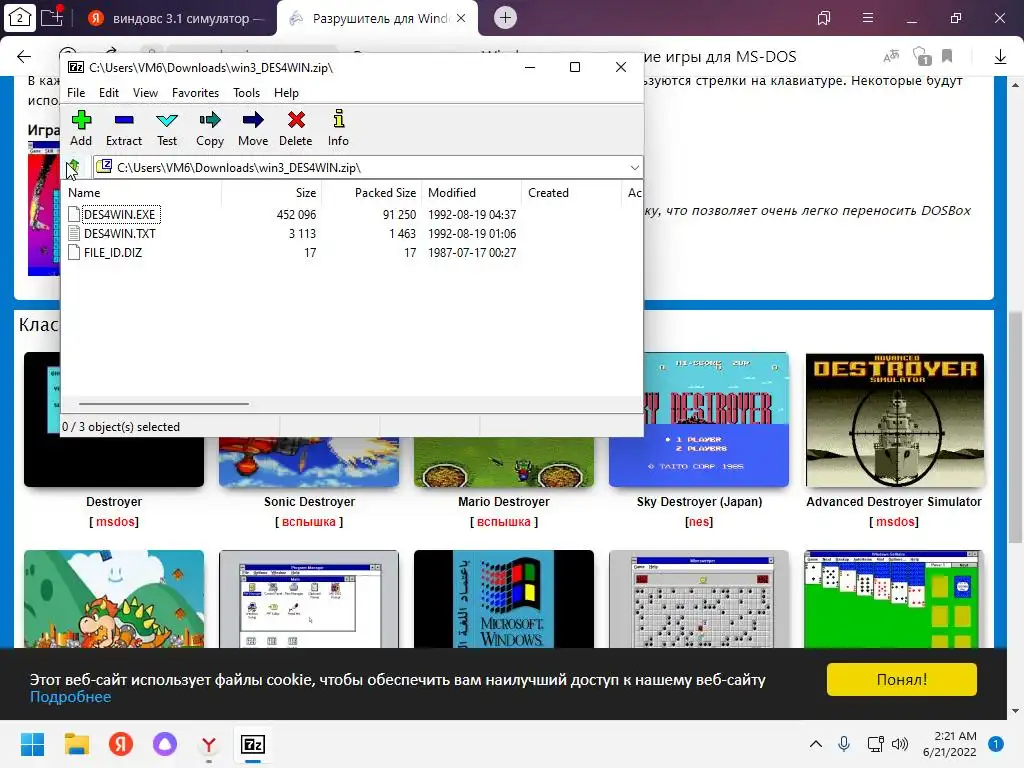Follow the Подробнее cookie link
This screenshot has height=768, width=1024.
coord(71,697)
